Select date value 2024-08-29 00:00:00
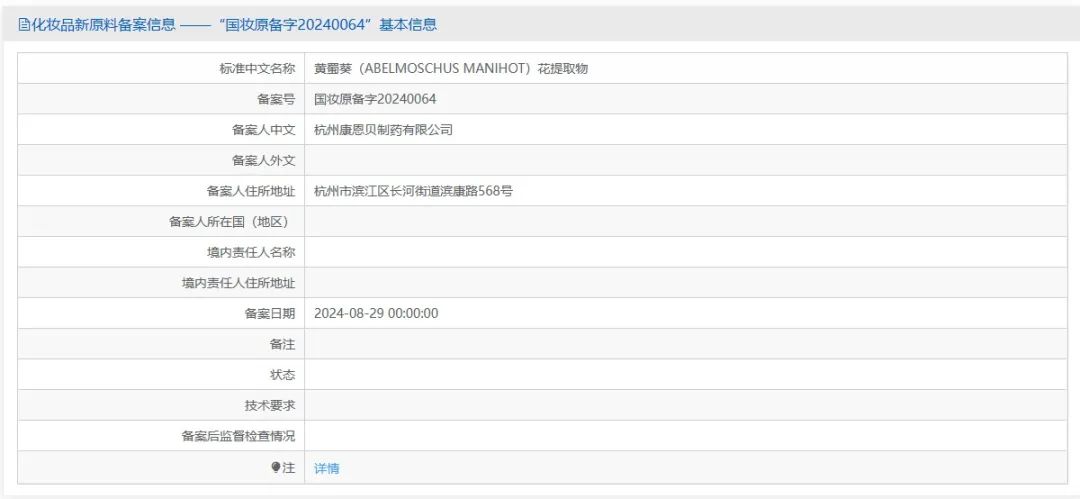Screen dimensions: 1080x499 pyautogui.click(x=376, y=314)
